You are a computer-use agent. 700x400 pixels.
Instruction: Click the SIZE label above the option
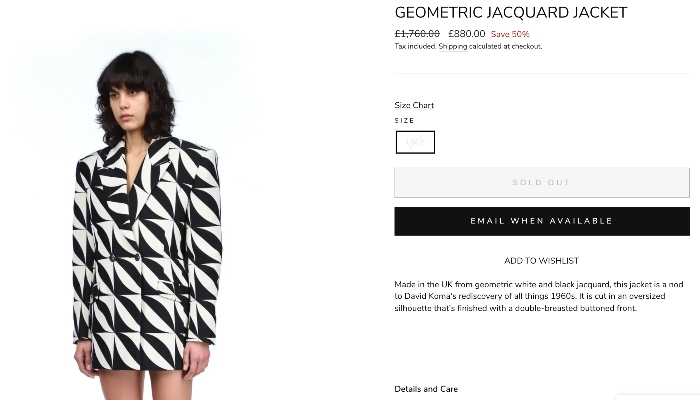point(404,121)
